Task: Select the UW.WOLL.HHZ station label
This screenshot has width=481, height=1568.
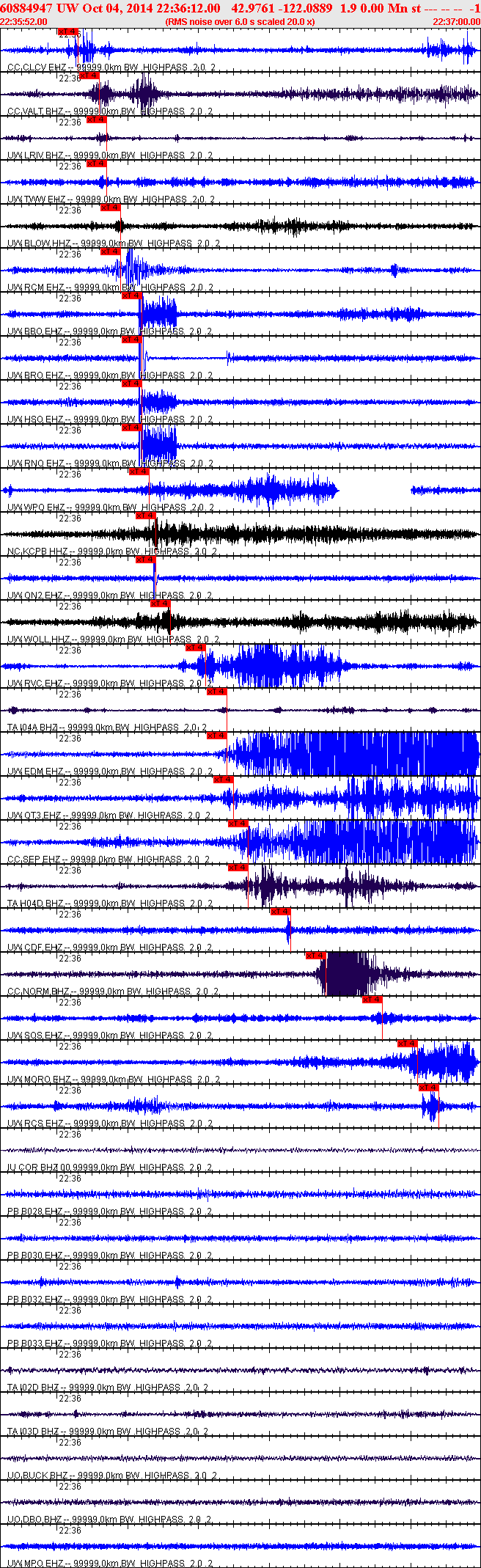Action: tap(114, 640)
